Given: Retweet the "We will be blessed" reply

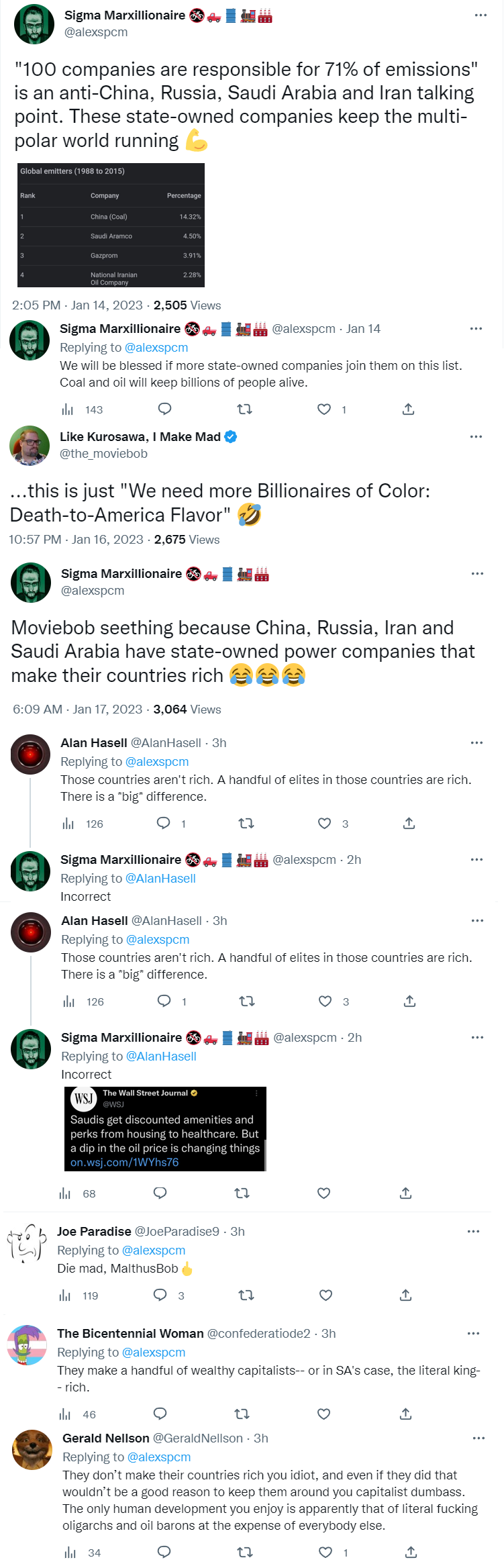Looking at the screenshot, I should (x=245, y=409).
